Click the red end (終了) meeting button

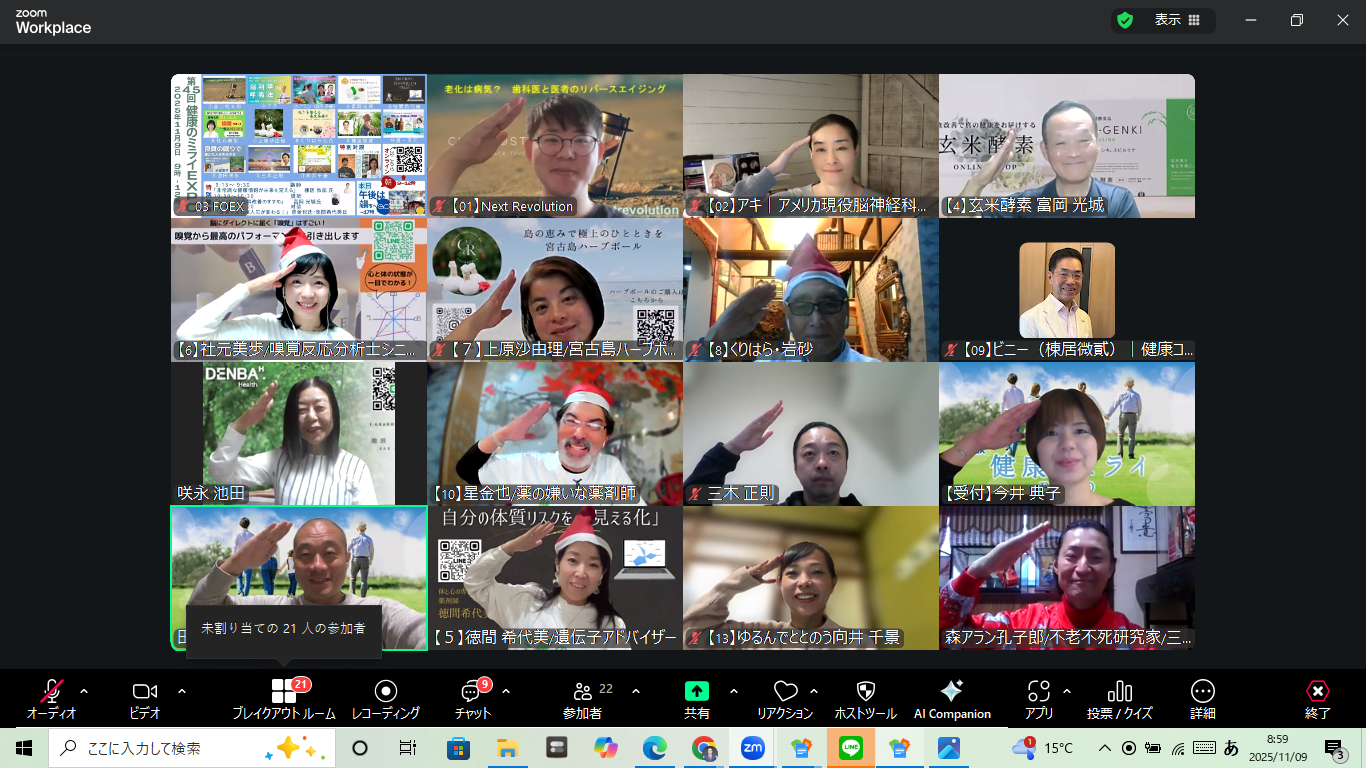tap(1318, 692)
